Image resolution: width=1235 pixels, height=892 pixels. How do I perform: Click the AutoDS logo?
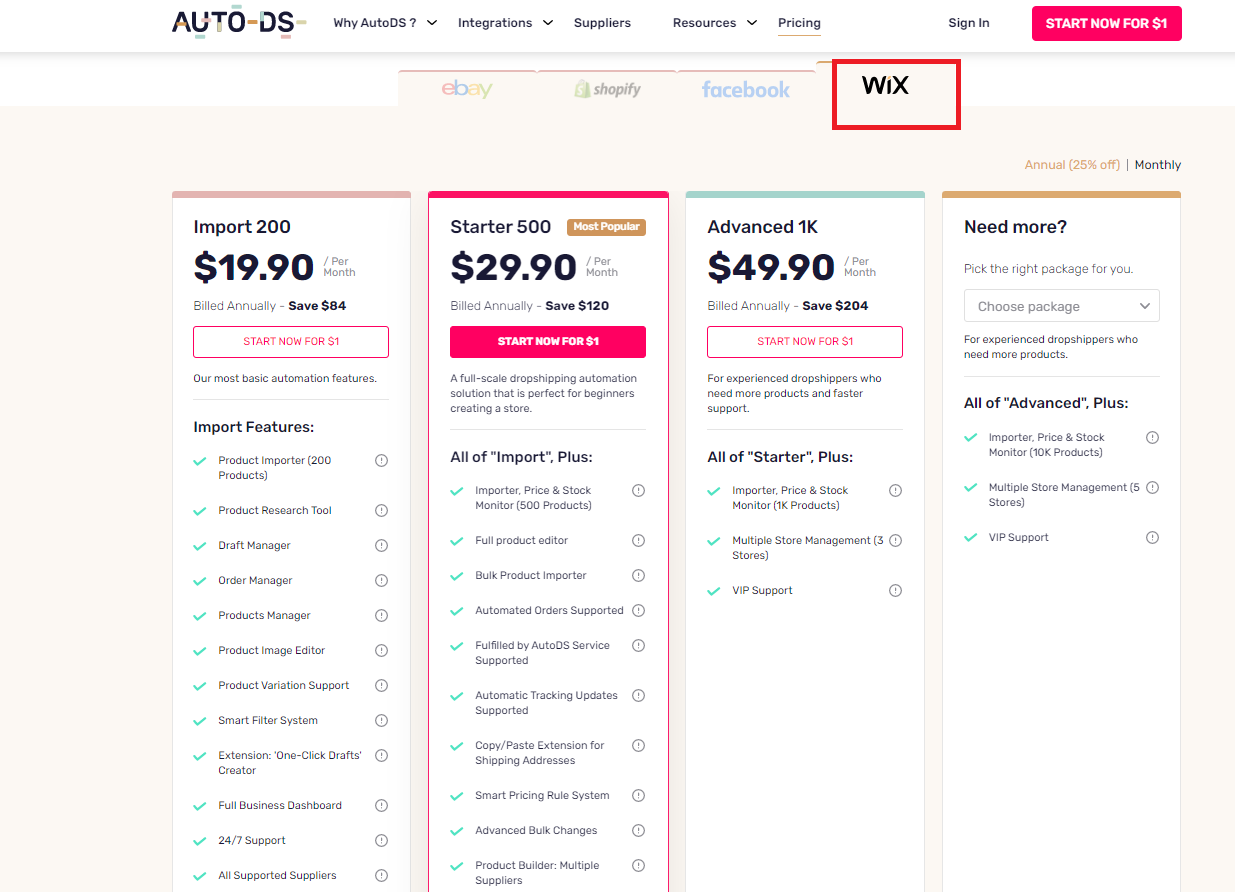coord(239,23)
